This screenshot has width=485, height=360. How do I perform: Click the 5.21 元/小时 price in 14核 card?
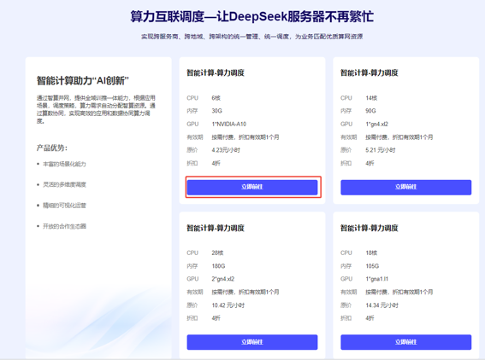(380, 150)
